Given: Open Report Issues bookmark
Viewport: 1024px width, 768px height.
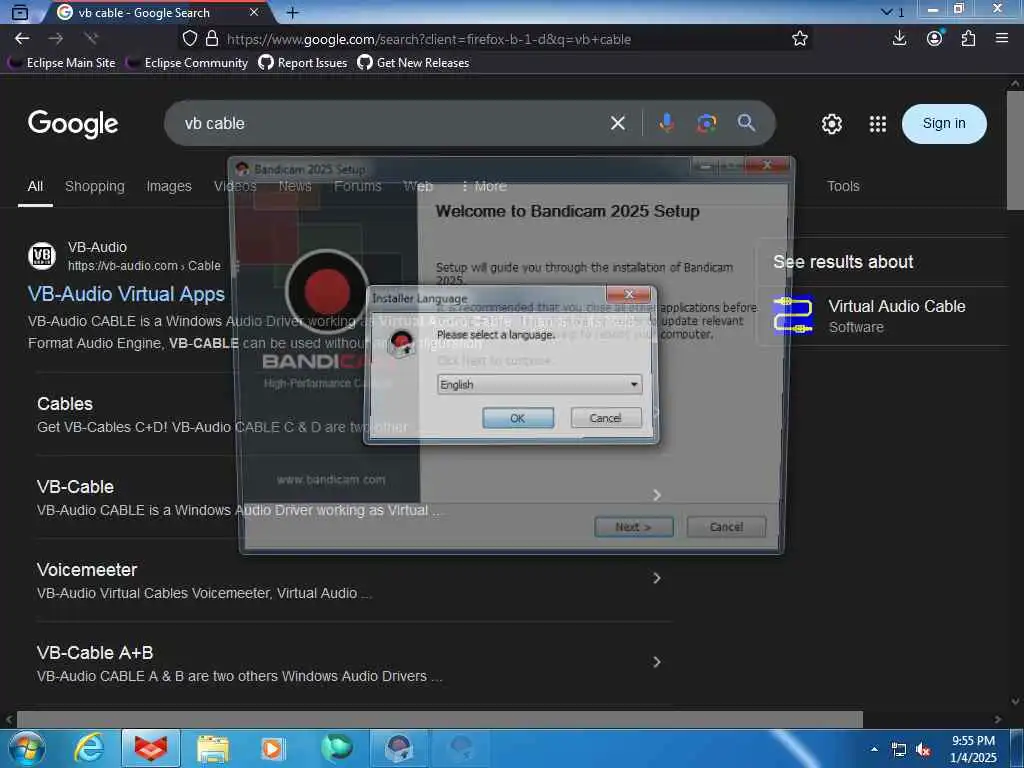Looking at the screenshot, I should click(302, 63).
